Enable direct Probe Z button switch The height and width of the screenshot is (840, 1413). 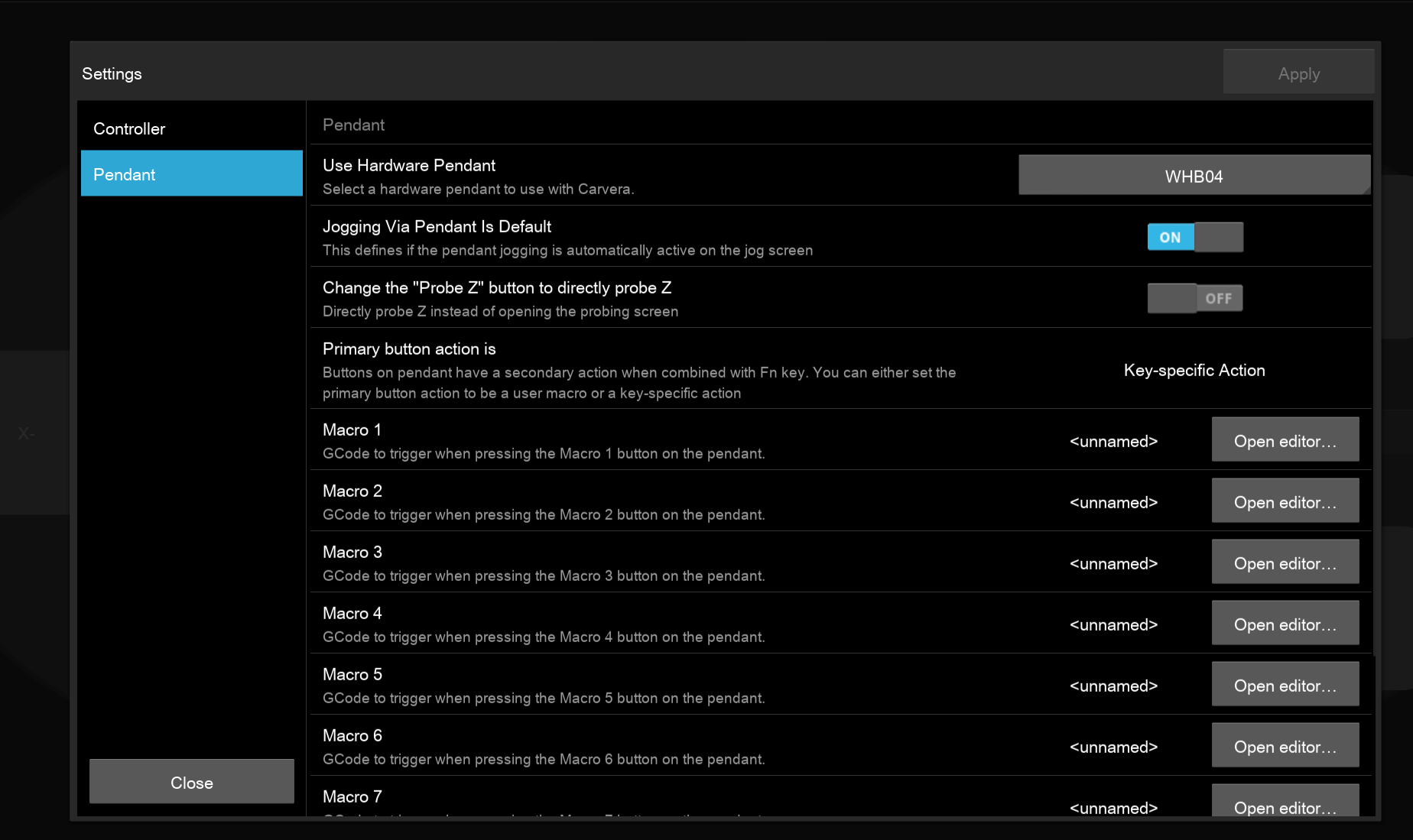(1194, 298)
